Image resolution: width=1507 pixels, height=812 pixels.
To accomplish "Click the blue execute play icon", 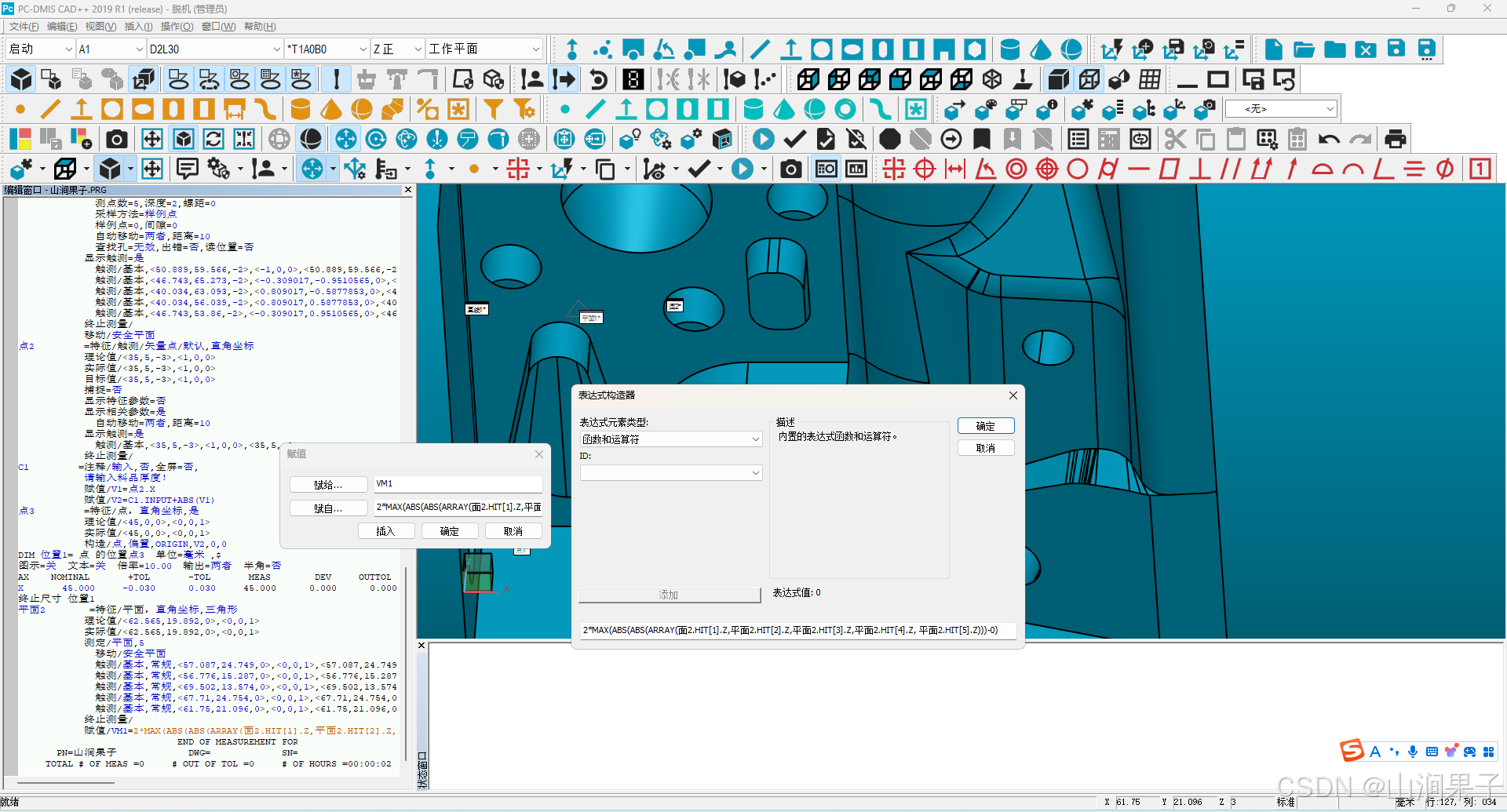I will (x=763, y=140).
